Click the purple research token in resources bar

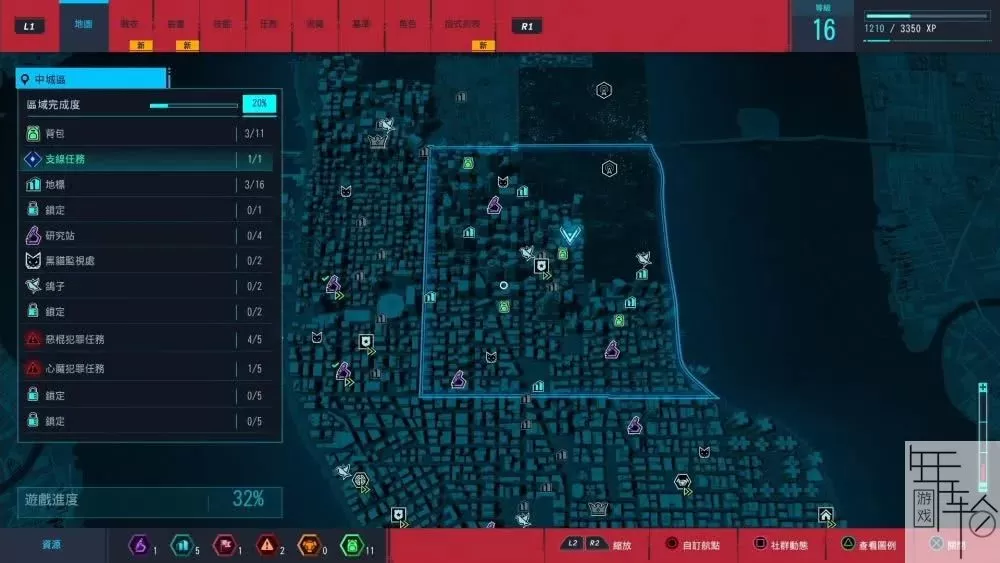[x=140, y=545]
